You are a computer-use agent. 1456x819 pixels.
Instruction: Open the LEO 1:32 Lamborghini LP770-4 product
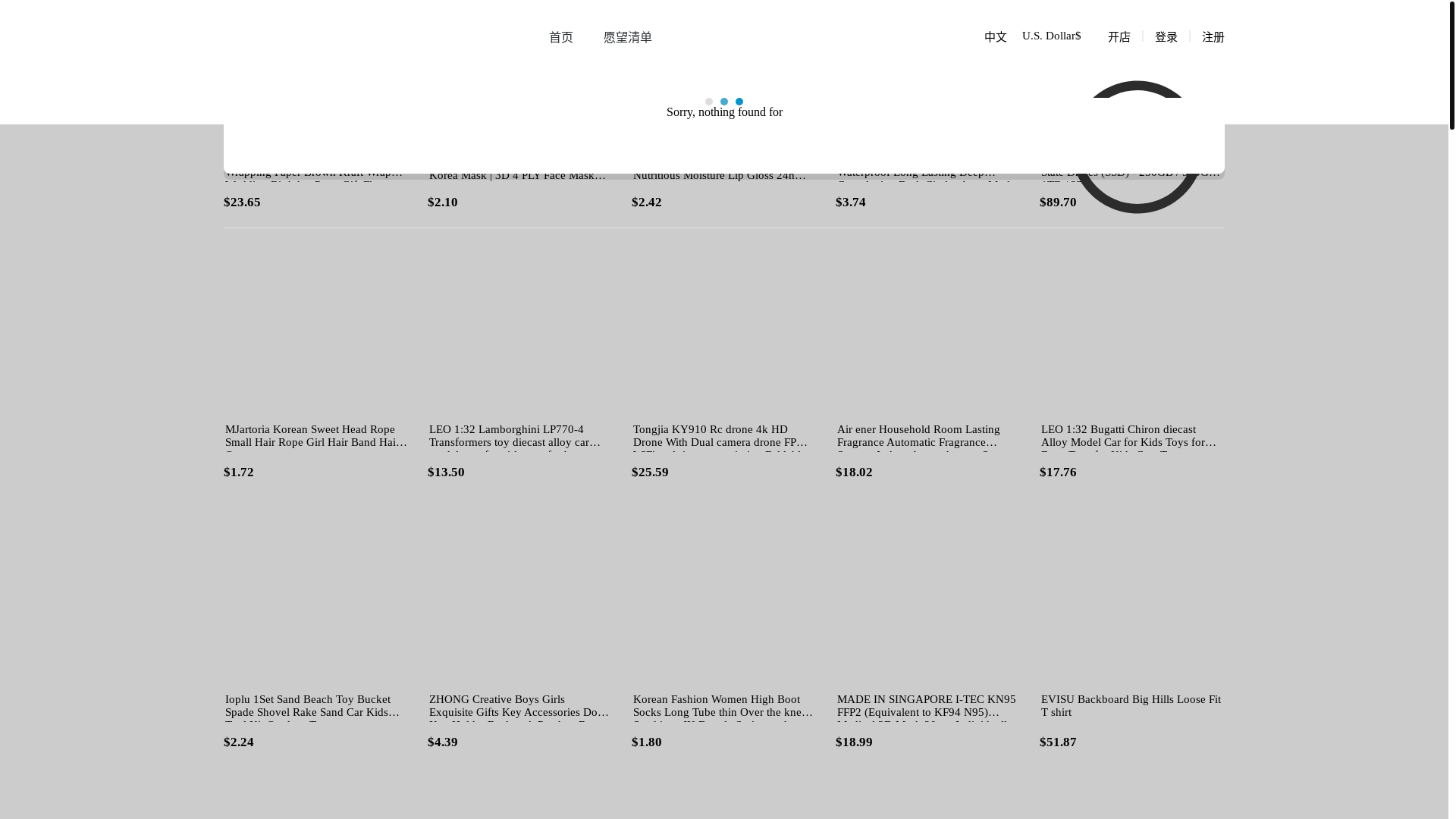(520, 436)
